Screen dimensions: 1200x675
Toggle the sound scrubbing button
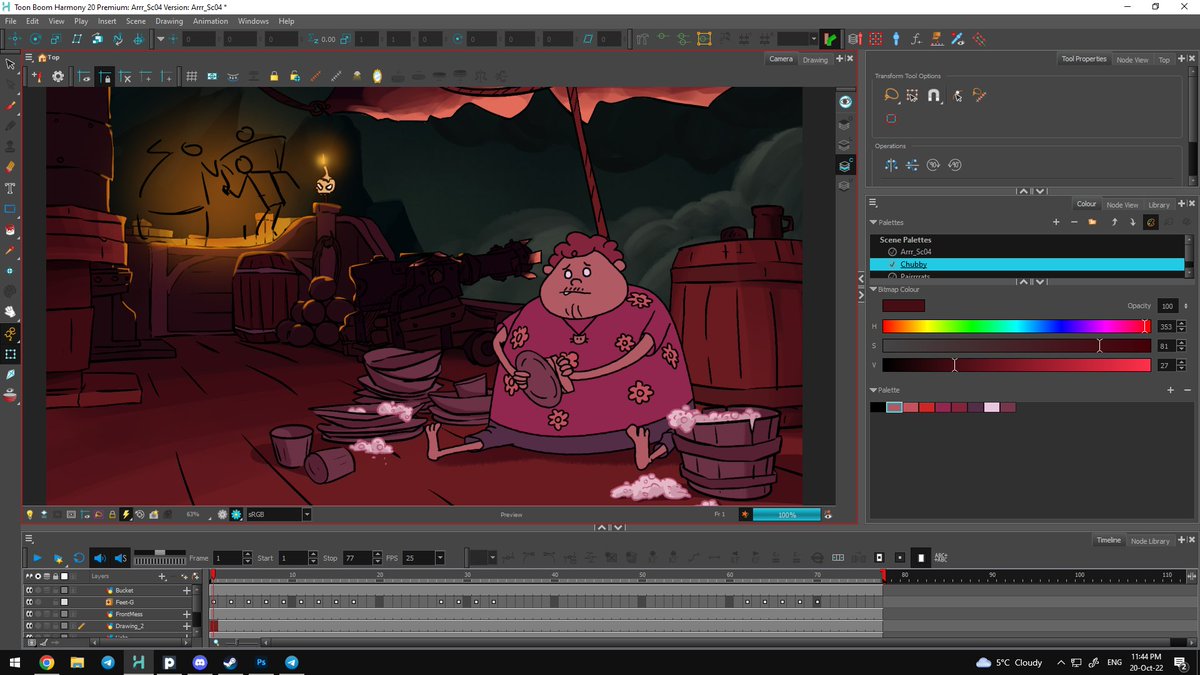[120, 558]
